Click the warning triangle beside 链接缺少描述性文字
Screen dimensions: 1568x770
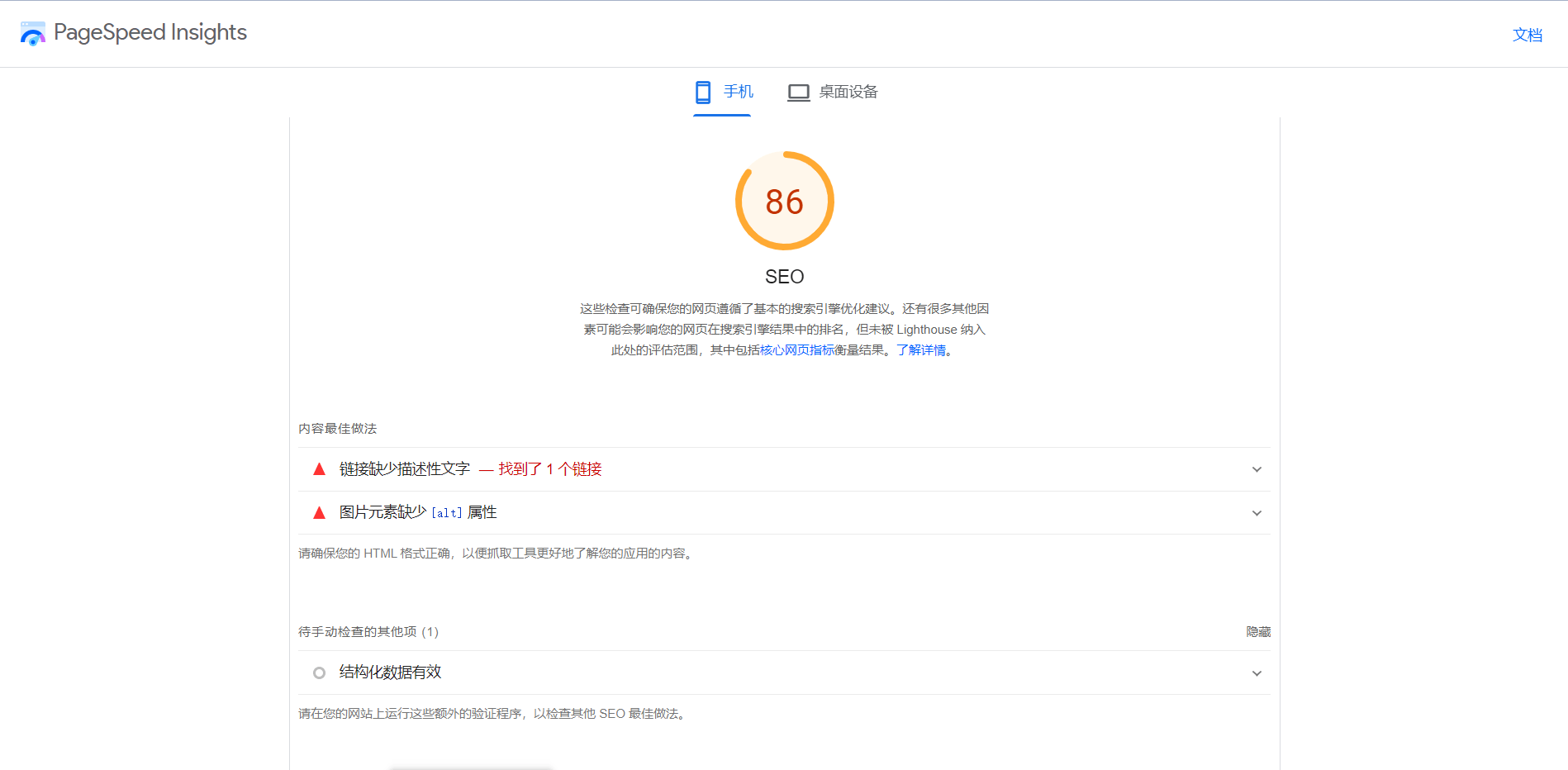click(318, 468)
